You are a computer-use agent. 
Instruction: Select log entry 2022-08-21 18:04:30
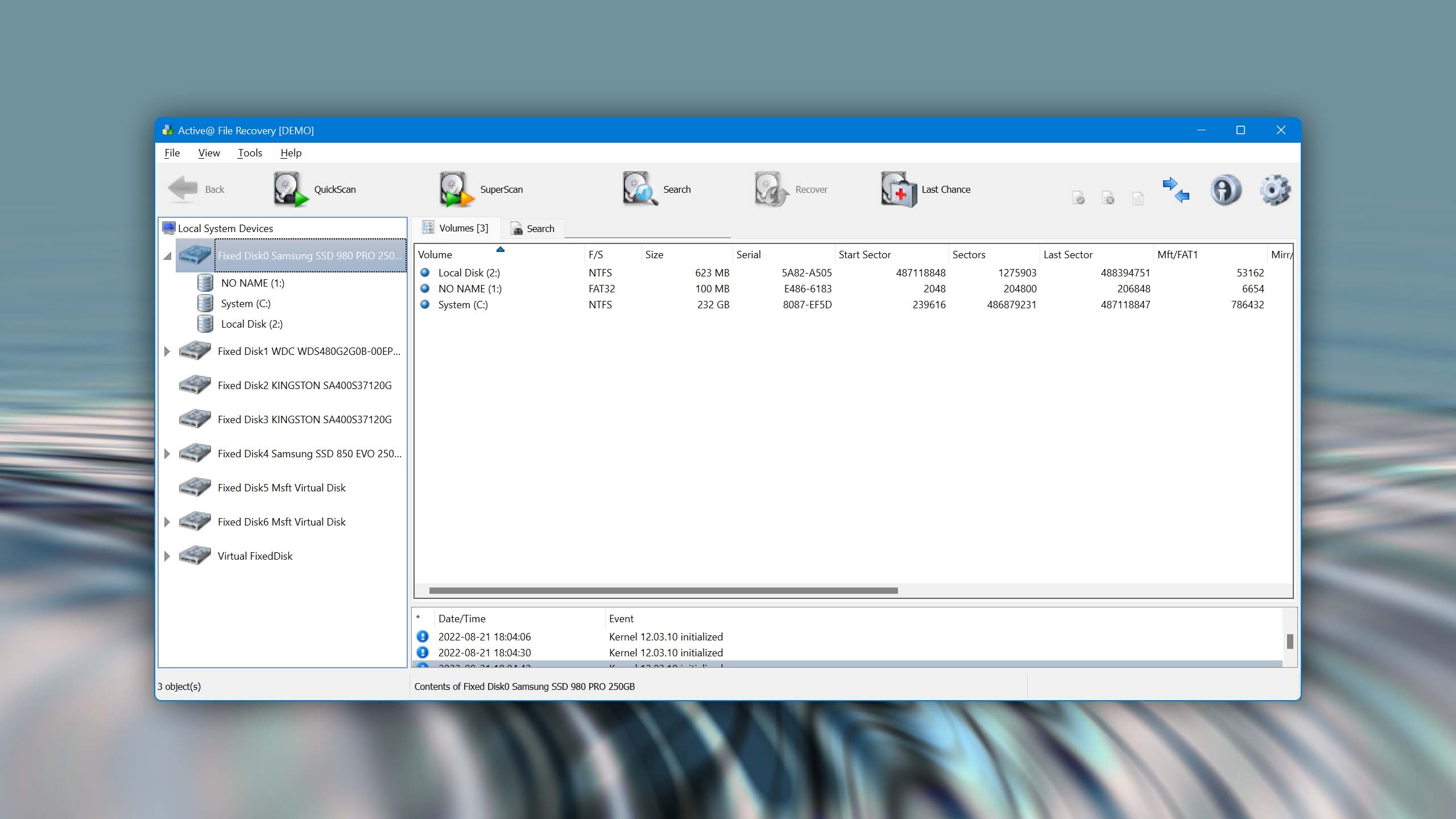(x=847, y=653)
